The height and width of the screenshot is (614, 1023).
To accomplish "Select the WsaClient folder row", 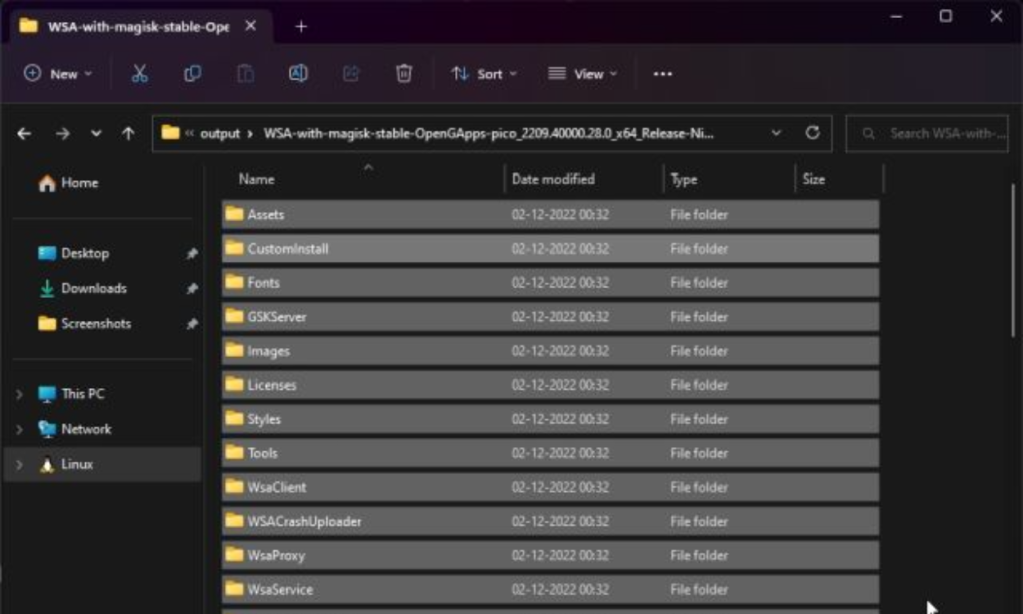I will click(551, 487).
